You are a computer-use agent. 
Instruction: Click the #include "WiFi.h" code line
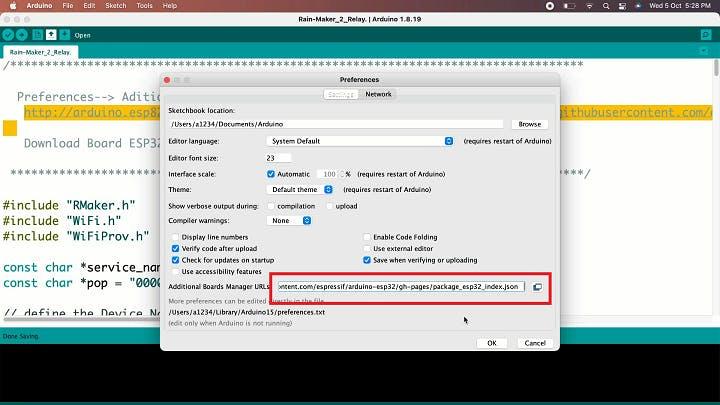[62, 221]
